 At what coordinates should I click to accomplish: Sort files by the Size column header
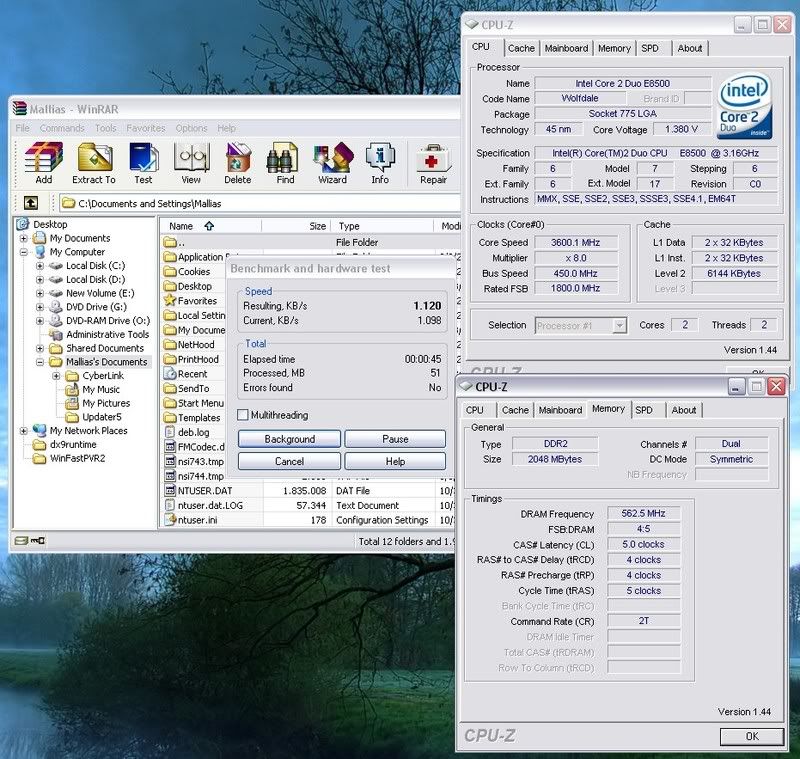pos(296,226)
